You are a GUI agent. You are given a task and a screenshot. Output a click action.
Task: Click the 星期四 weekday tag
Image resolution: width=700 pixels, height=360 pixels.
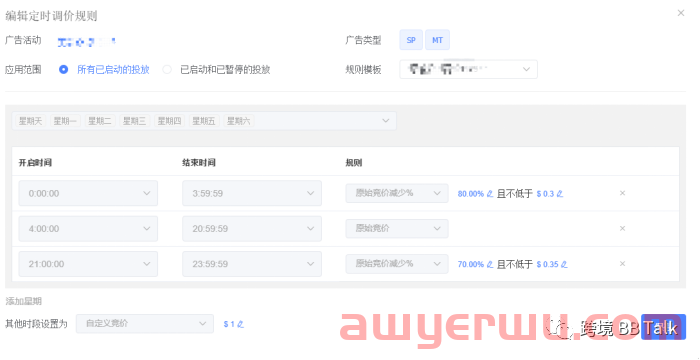(170, 121)
